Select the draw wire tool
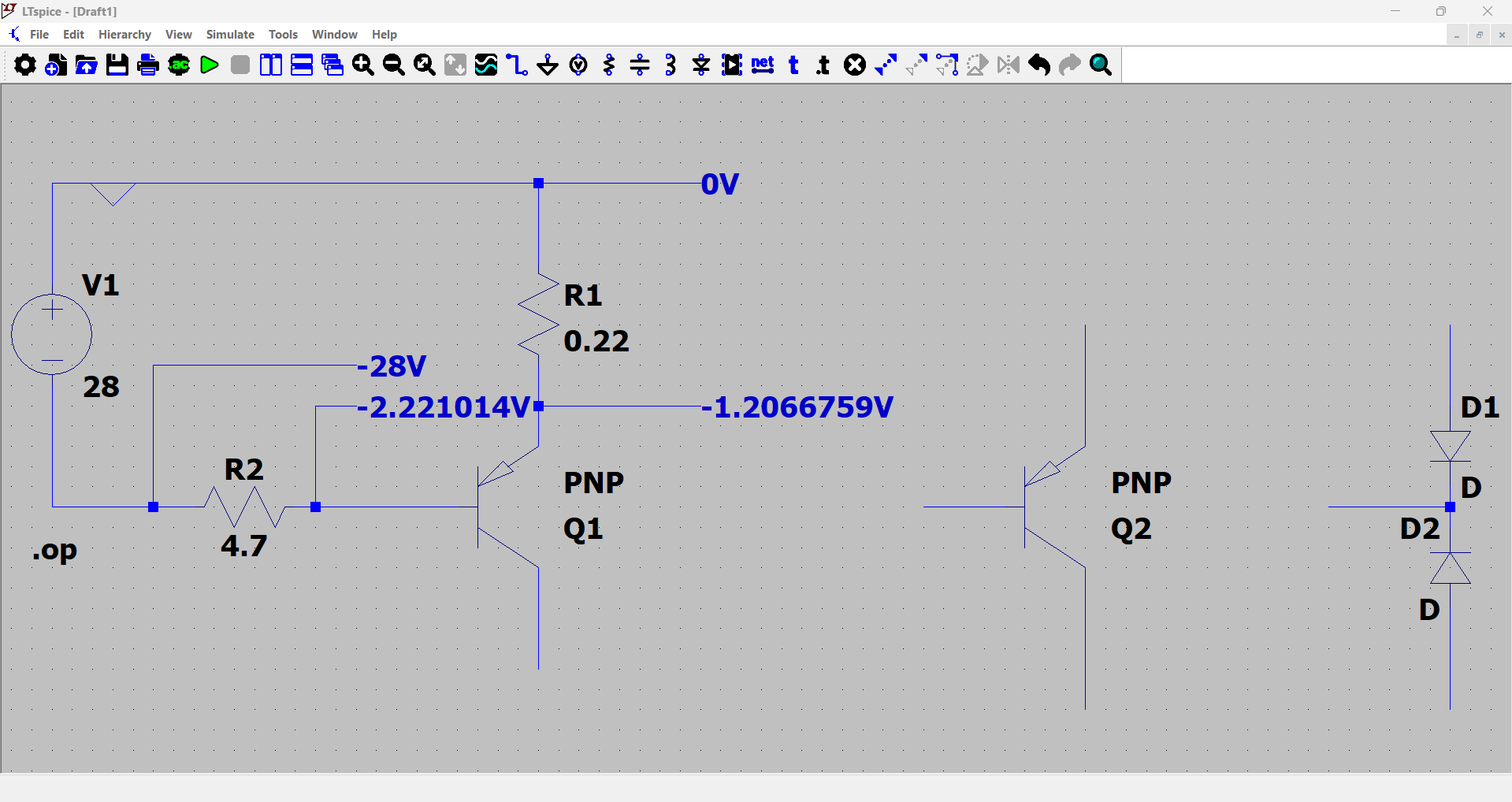Viewport: 1512px width, 802px height. [x=517, y=65]
